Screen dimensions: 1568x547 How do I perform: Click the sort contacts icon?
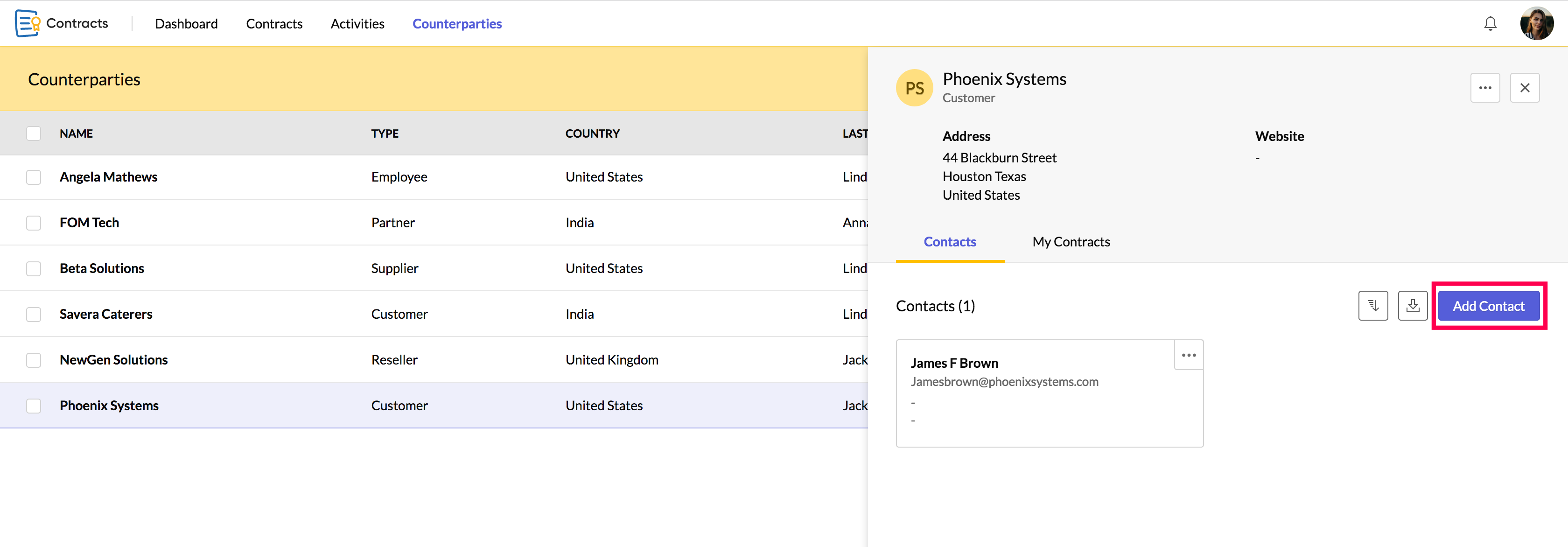(x=1372, y=305)
